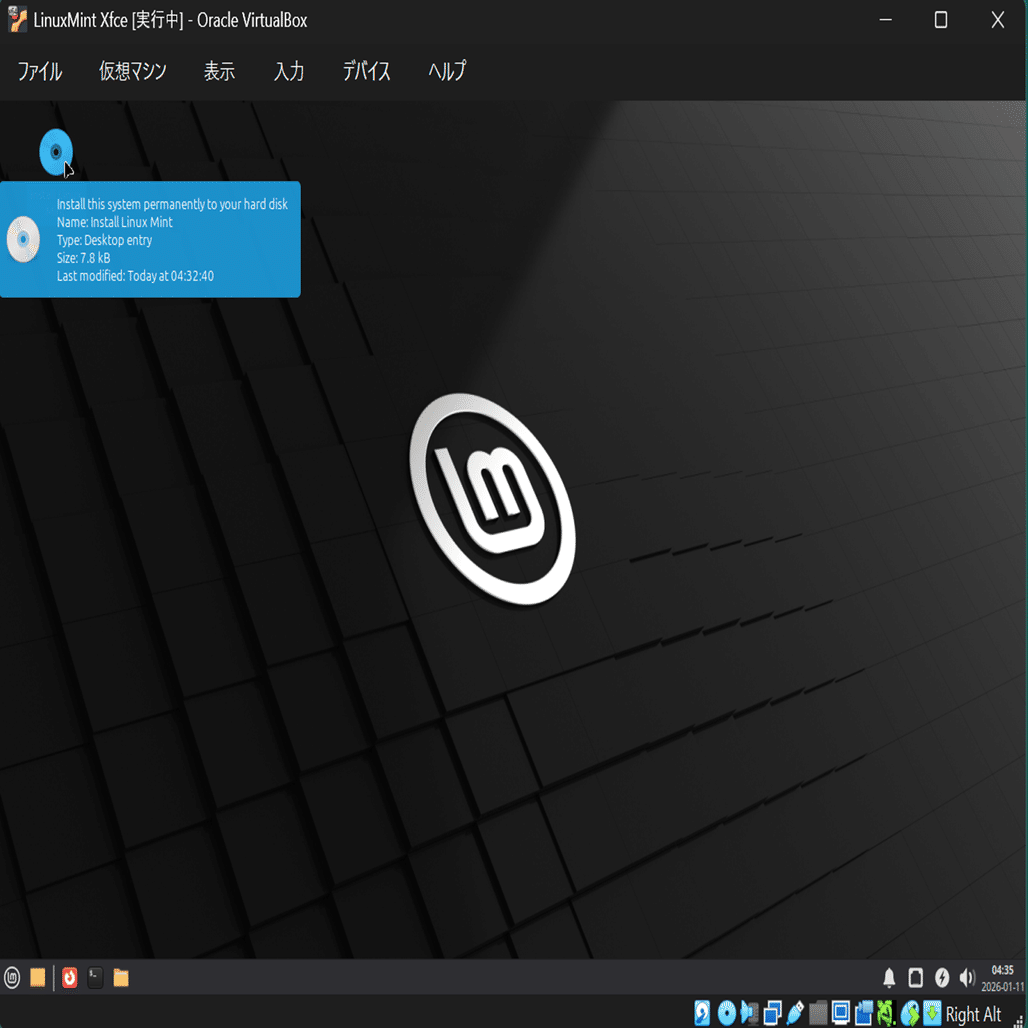Click the display monitor indicator

pyautogui.click(x=840, y=1013)
